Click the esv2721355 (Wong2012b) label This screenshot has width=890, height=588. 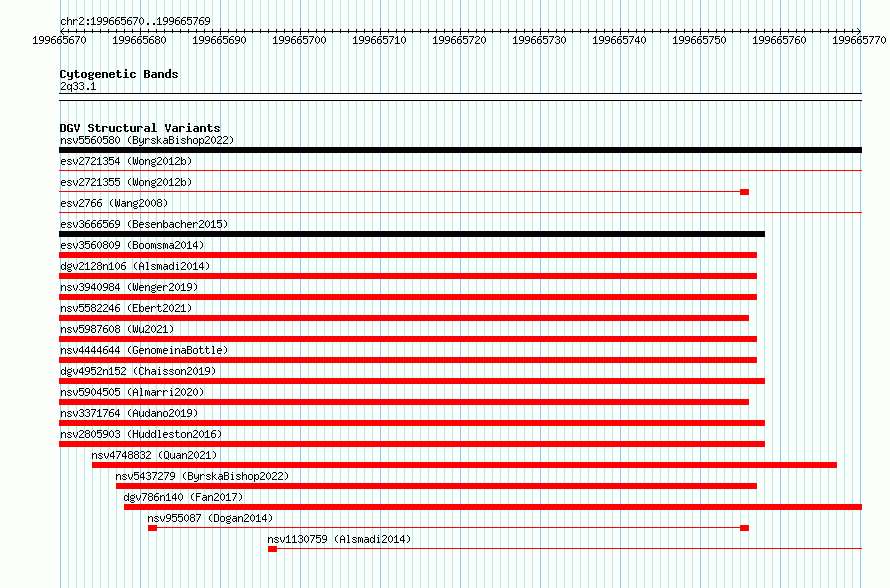pyautogui.click(x=126, y=182)
